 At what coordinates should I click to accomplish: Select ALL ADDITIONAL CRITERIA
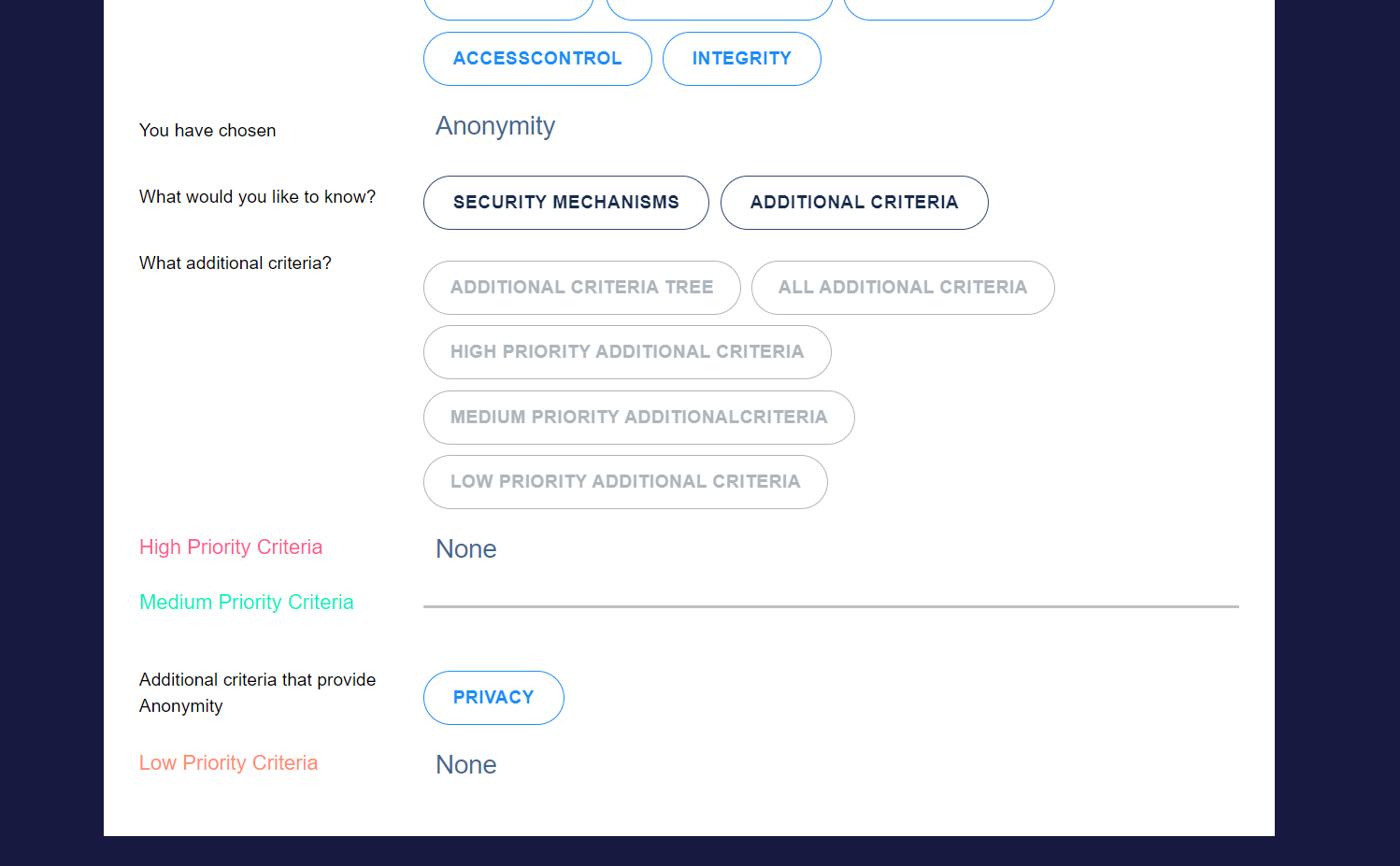pyautogui.click(x=902, y=288)
